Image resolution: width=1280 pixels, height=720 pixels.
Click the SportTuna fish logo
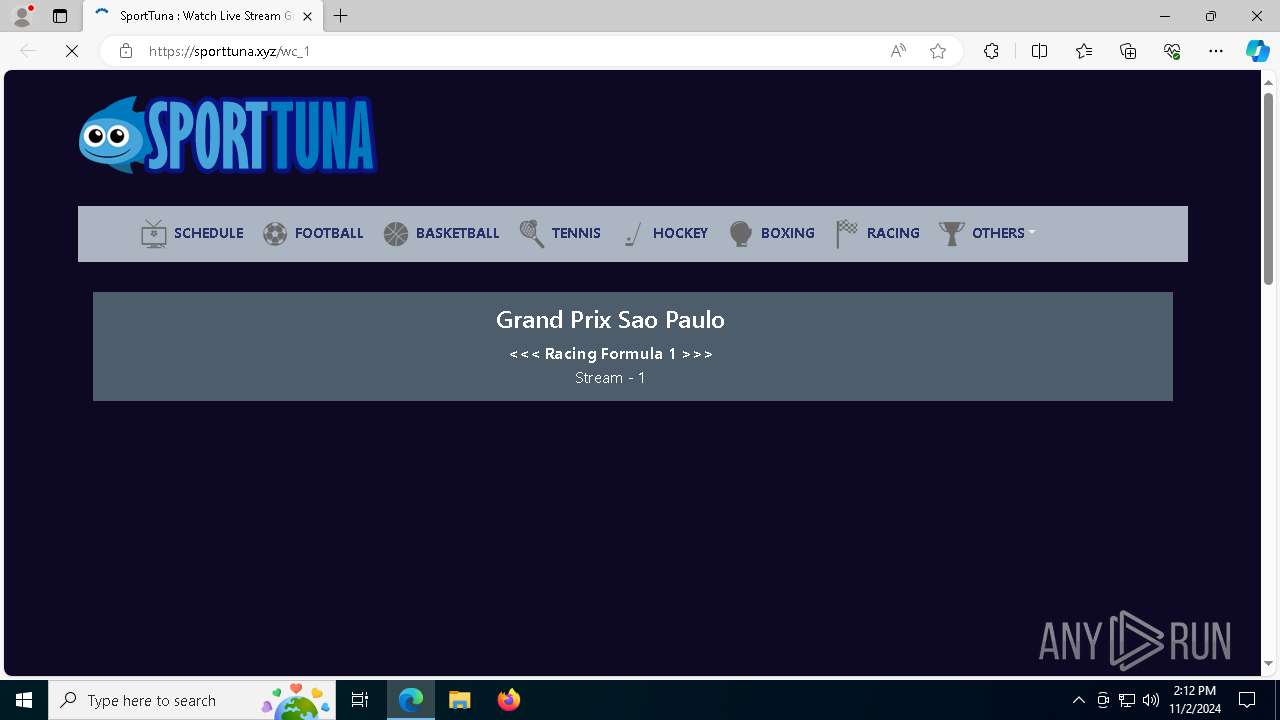click(x=228, y=135)
